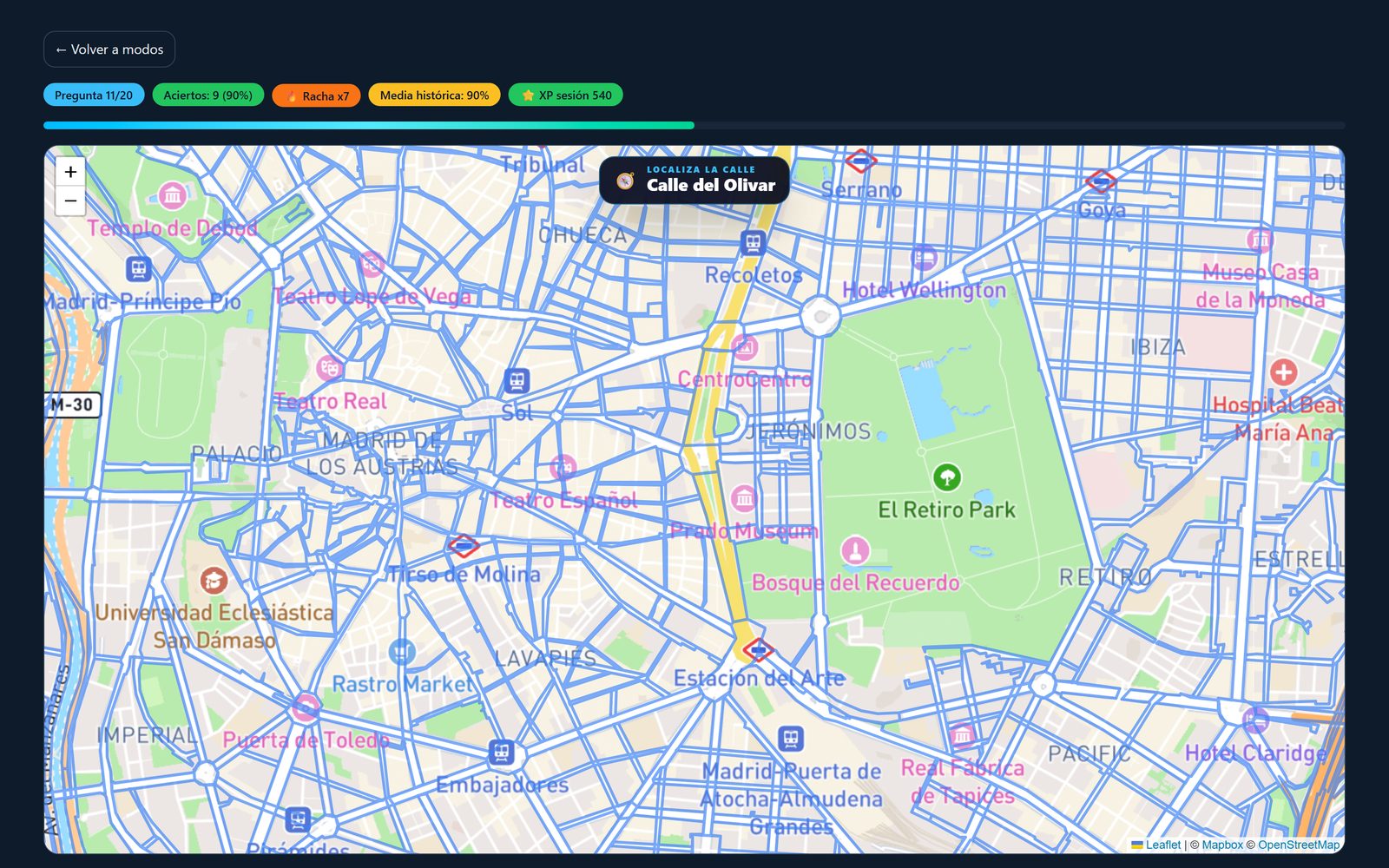1389x868 pixels.
Task: Click the Hospital Beata María Ana cross icon
Action: click(1283, 372)
